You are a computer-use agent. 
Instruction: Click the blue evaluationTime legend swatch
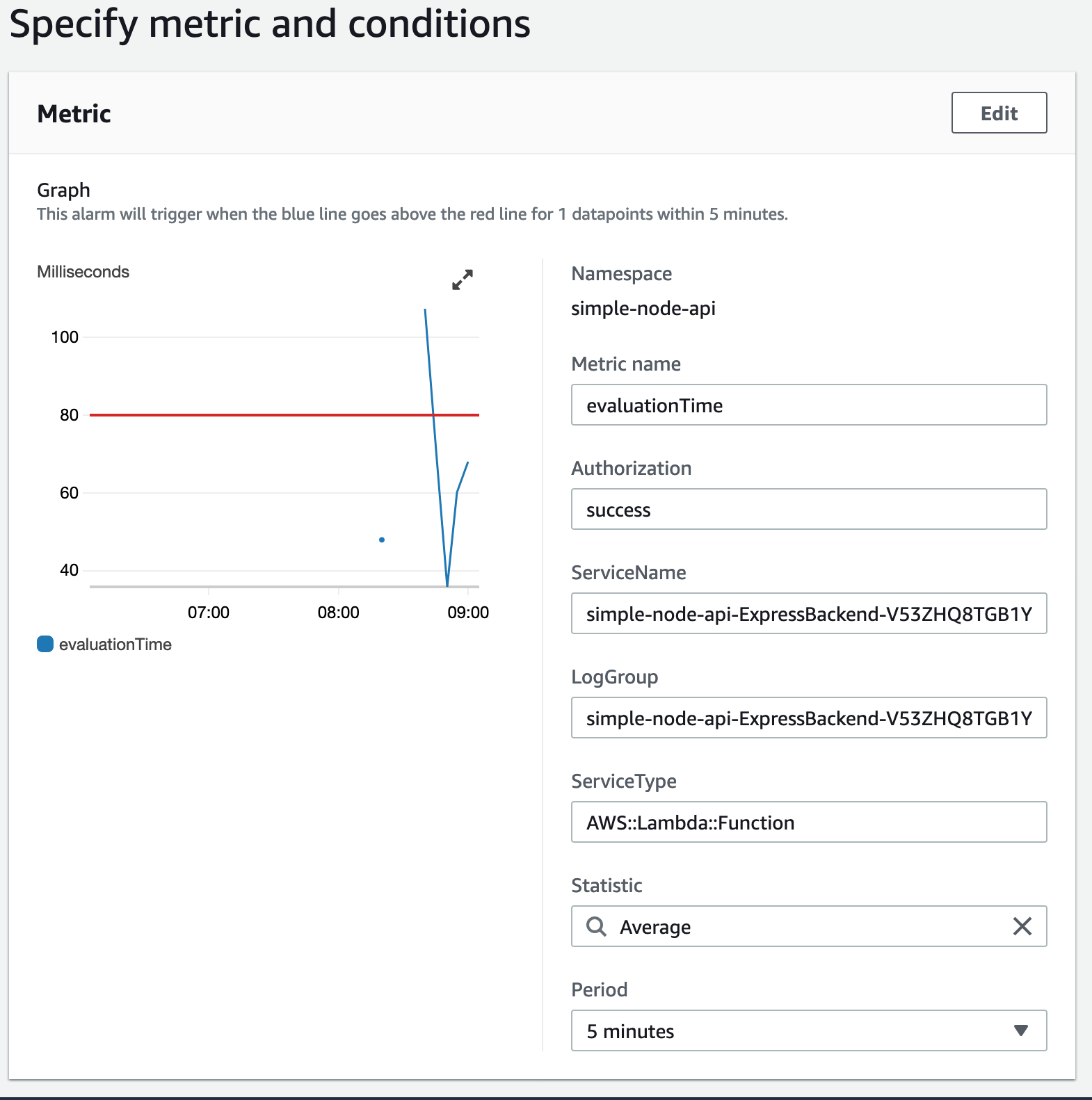point(45,645)
